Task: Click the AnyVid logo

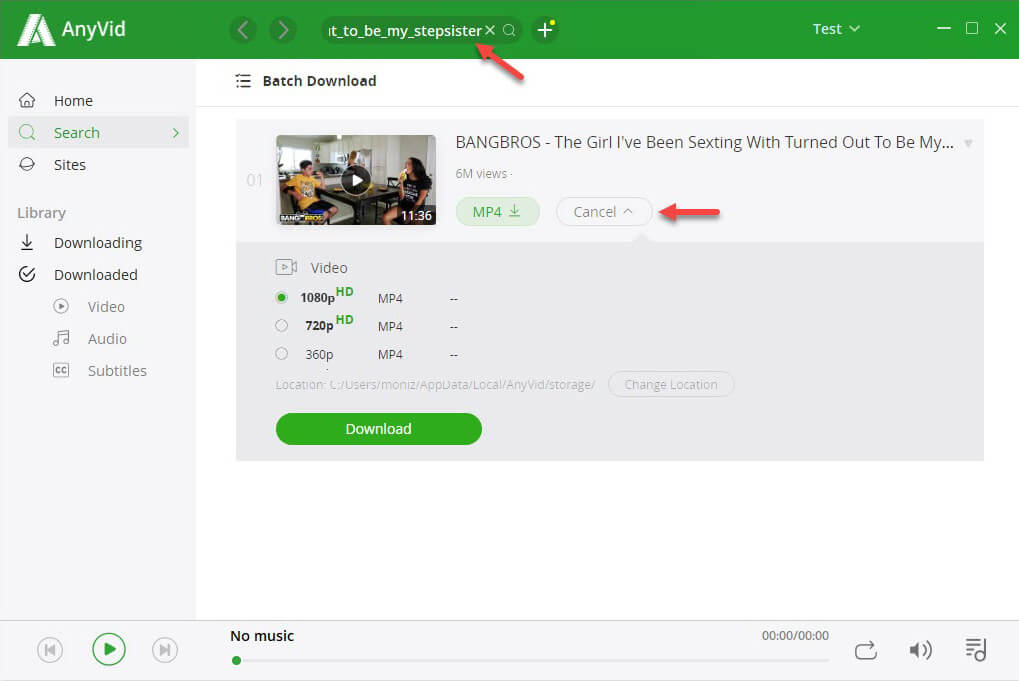Action: click(x=71, y=29)
